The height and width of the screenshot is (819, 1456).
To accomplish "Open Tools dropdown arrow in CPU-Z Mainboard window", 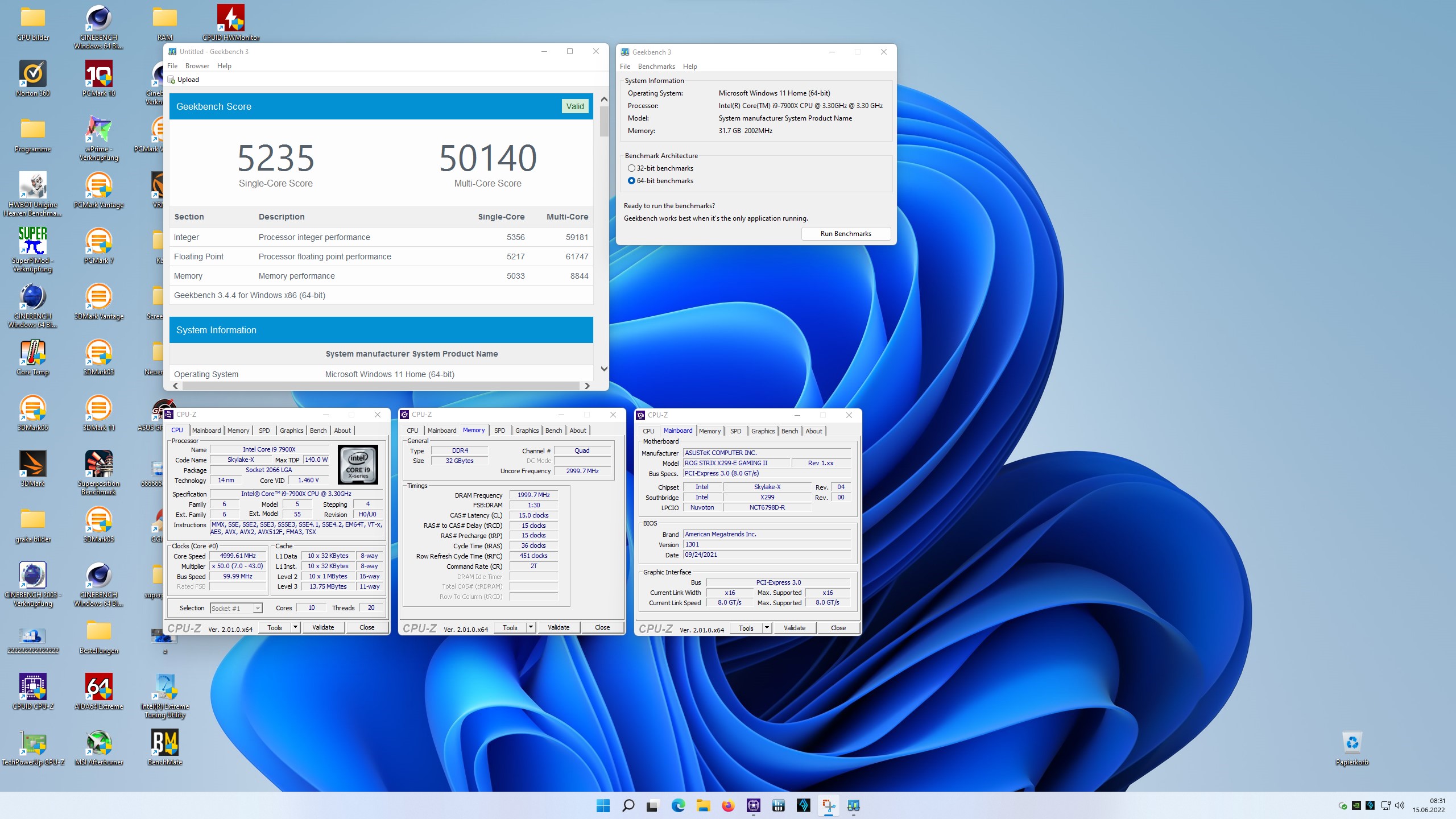I will tap(767, 628).
